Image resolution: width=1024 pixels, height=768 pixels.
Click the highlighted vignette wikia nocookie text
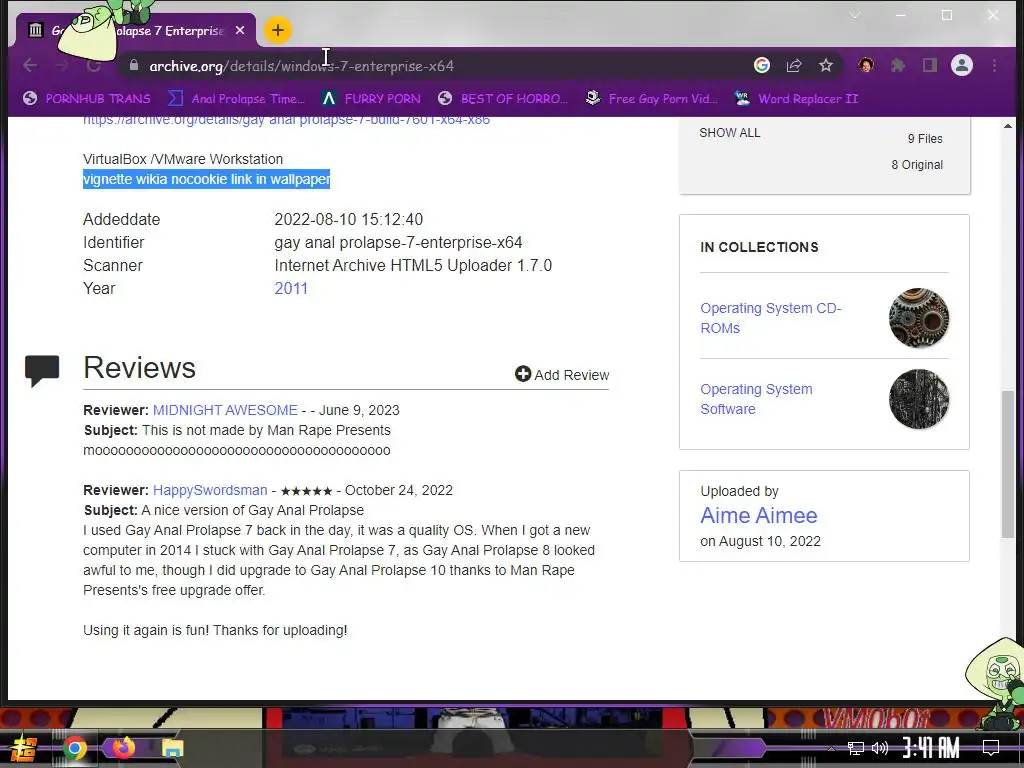pos(206,179)
